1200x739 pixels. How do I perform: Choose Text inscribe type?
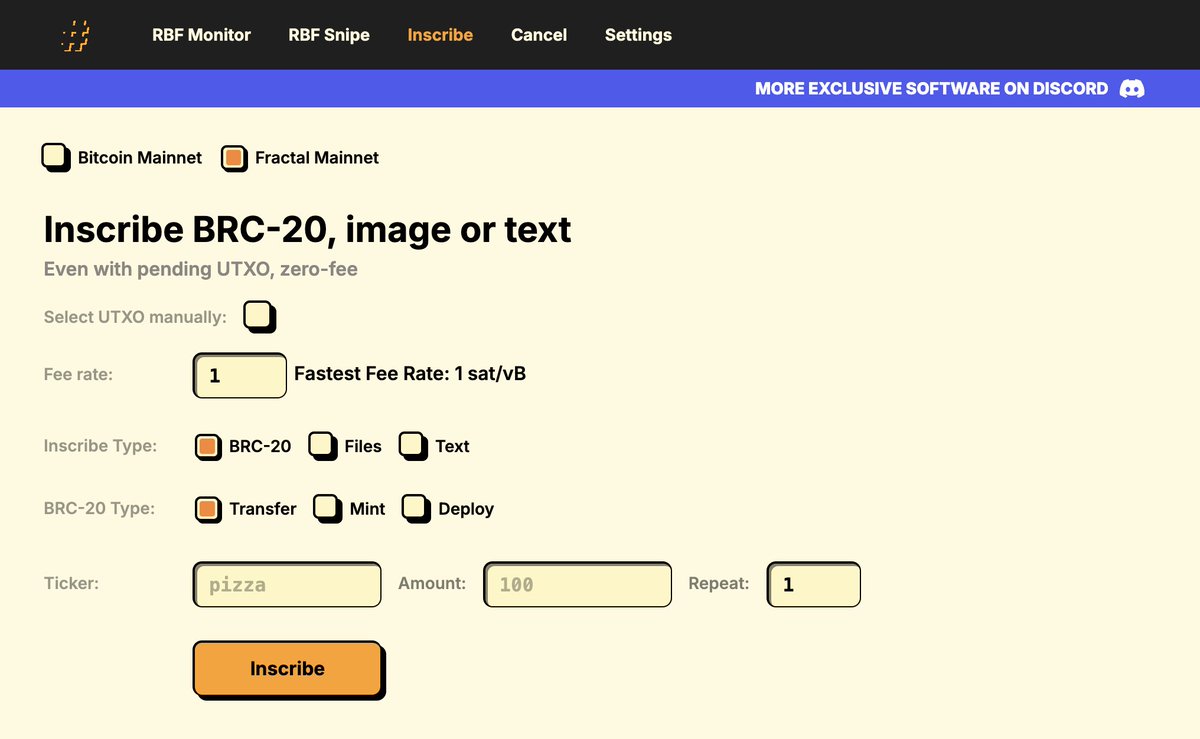tap(414, 446)
